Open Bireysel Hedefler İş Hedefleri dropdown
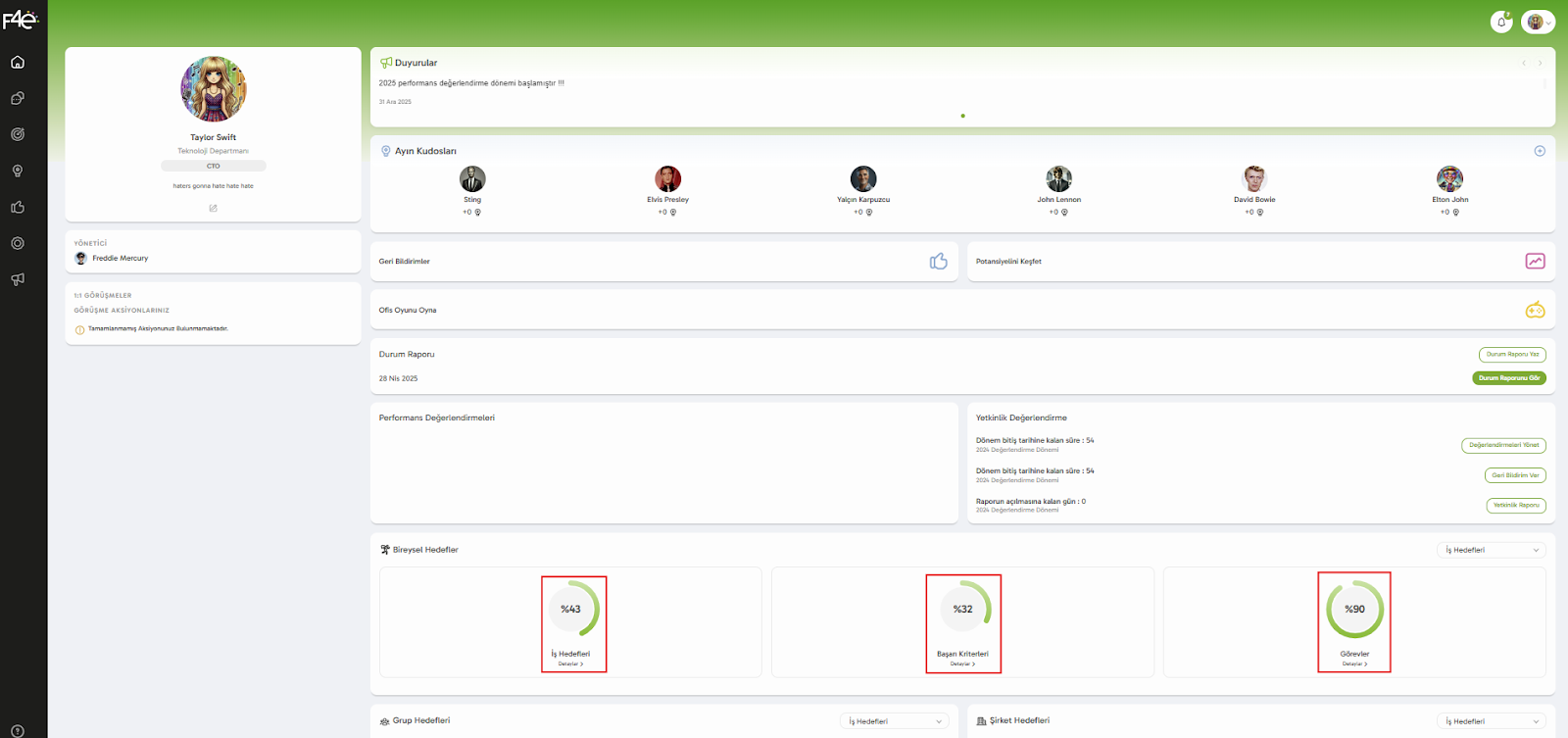This screenshot has width=1568, height=738. 1491,550
